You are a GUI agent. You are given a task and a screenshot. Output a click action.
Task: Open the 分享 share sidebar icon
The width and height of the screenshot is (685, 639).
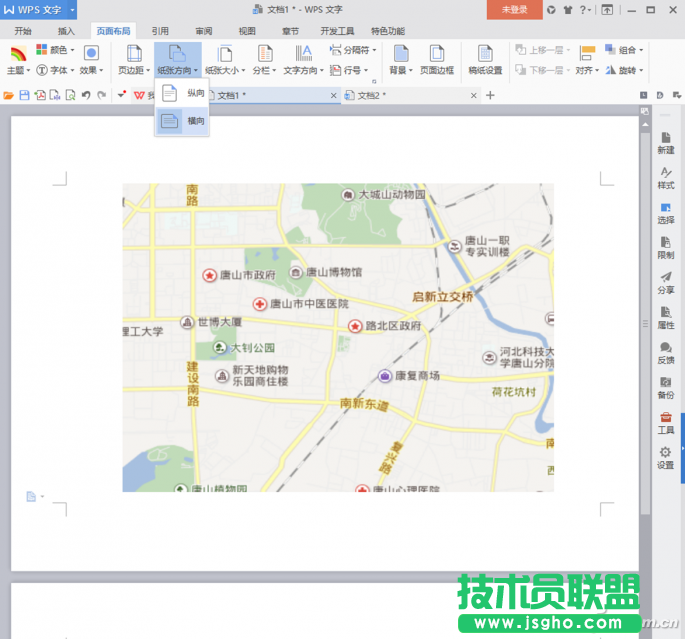click(x=665, y=282)
